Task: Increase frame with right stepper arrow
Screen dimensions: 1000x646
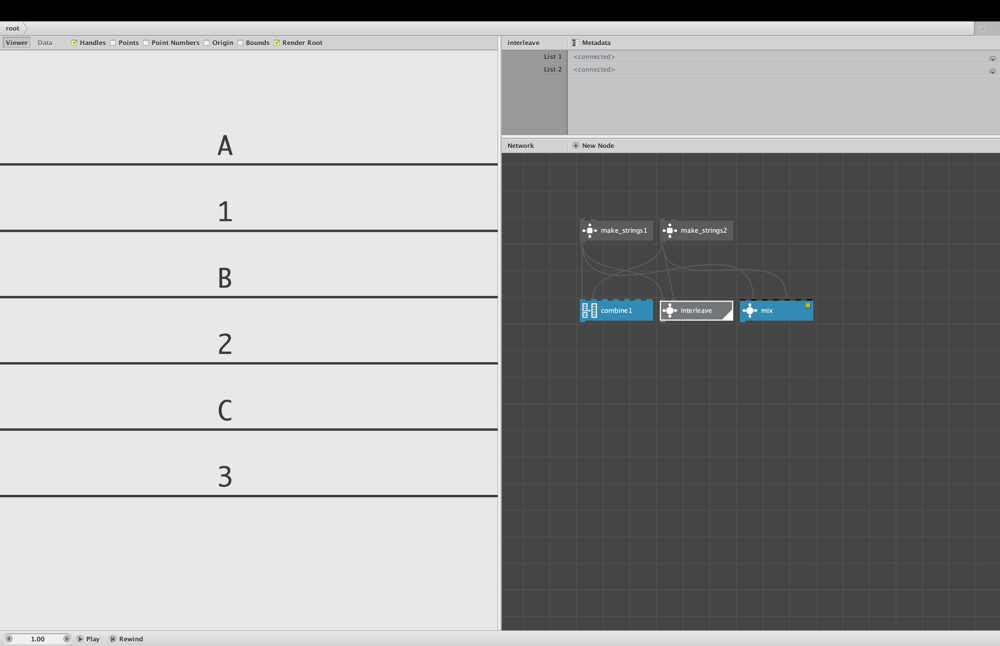Action: pos(66,638)
